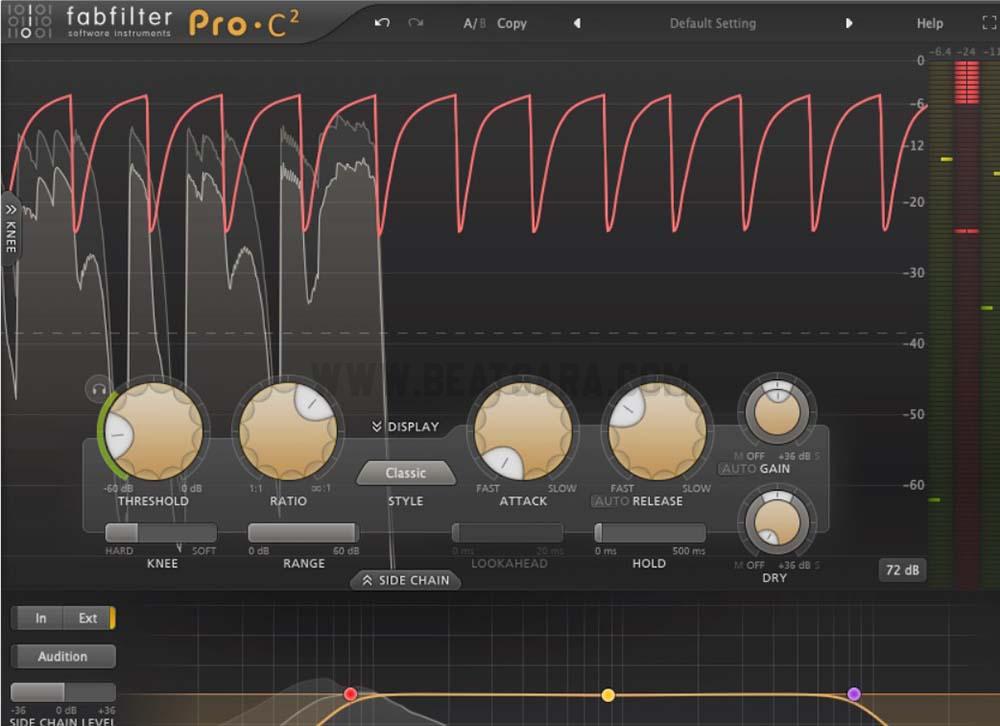Enable headphone audition icon near Threshold

[x=98, y=389]
